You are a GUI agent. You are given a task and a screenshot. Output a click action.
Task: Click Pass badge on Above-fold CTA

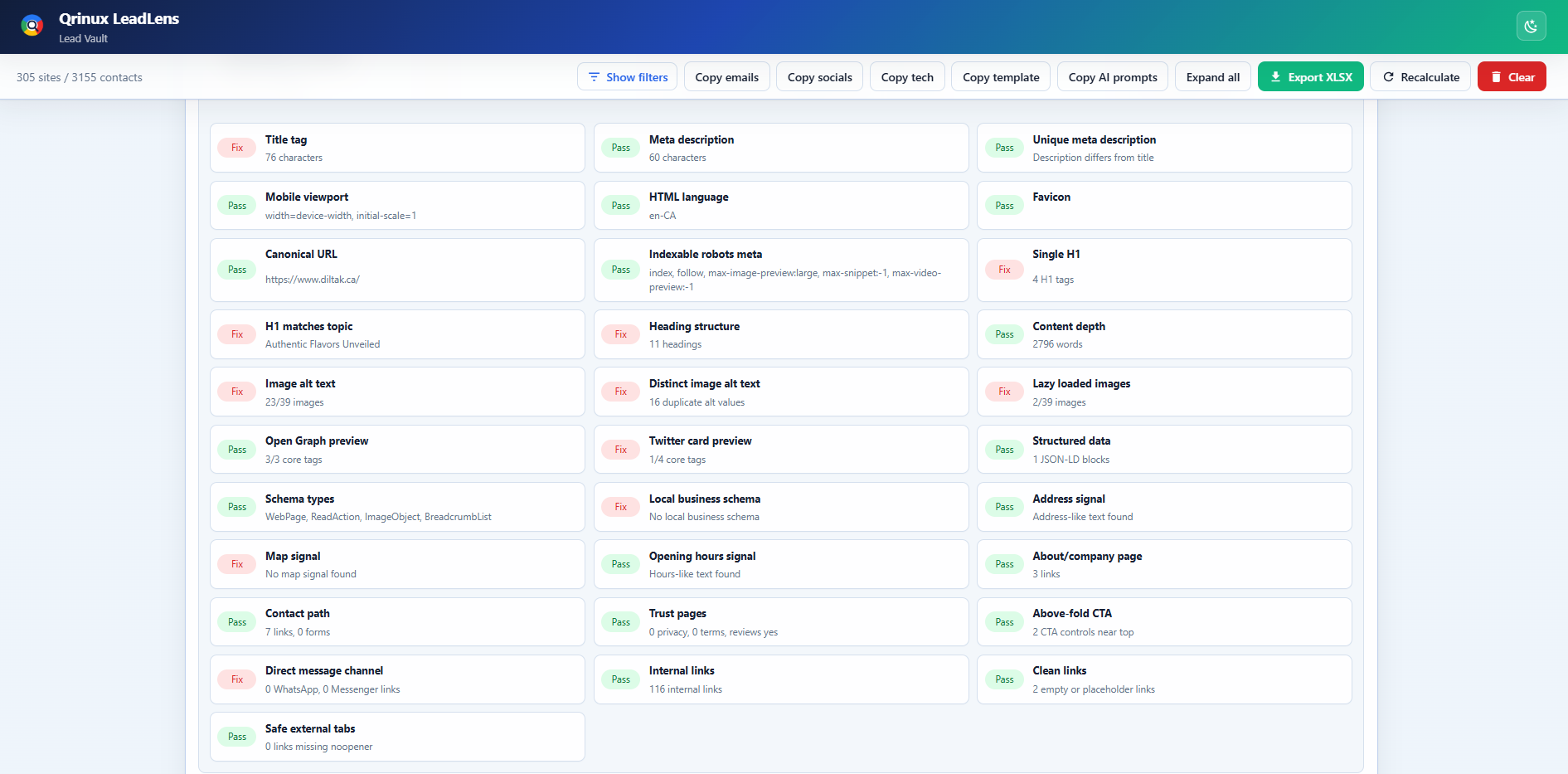(1004, 622)
